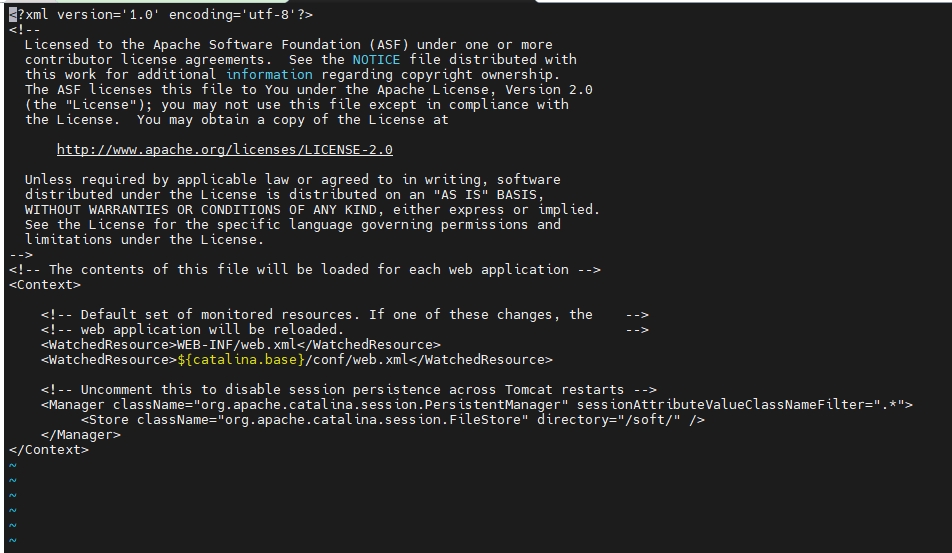Screen dimensions: 952x553
Task: Click the WEB-INF/web.xml watched resource line
Action: (x=241, y=345)
